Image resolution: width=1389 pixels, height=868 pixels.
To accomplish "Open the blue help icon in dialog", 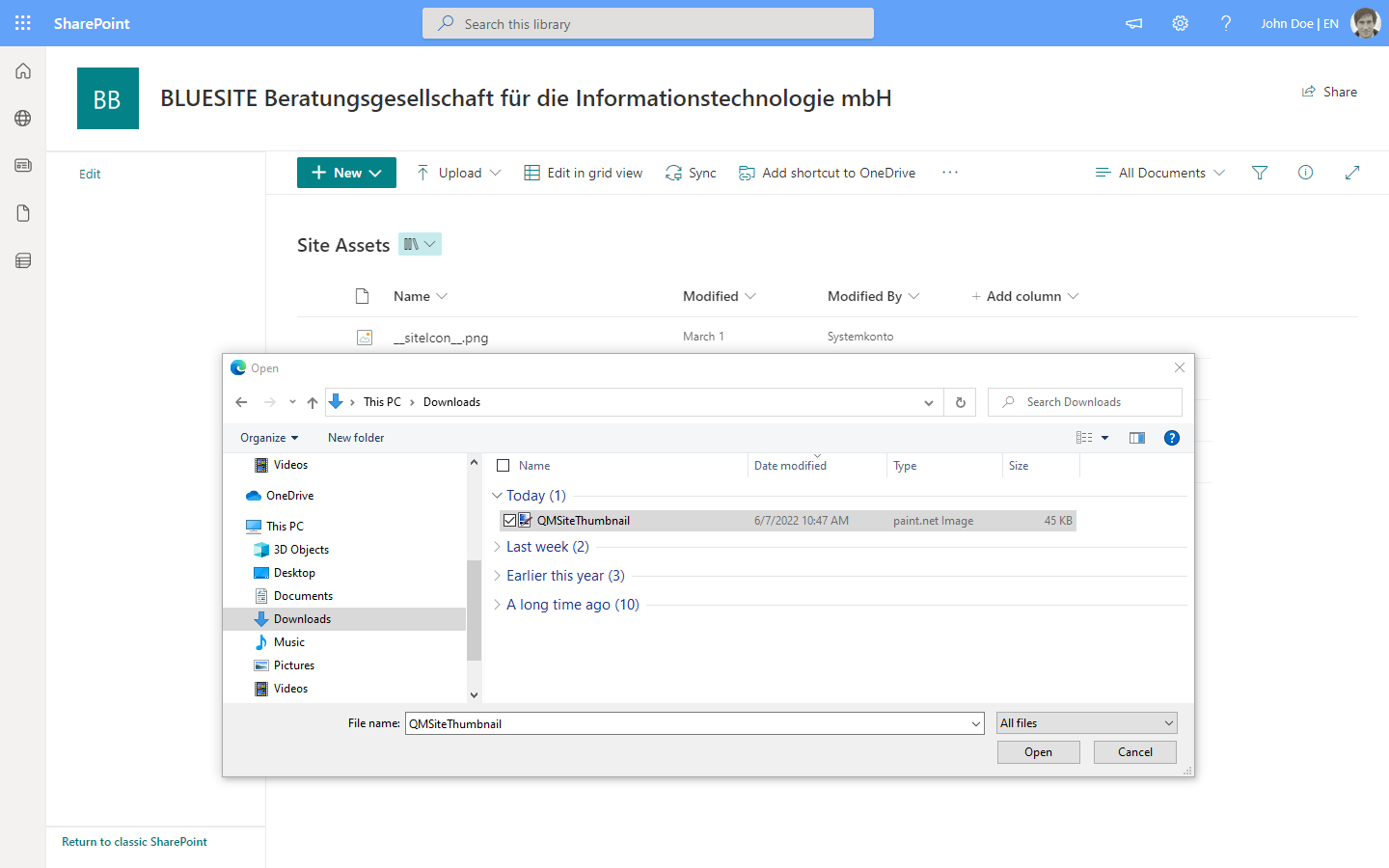I will coord(1172,438).
